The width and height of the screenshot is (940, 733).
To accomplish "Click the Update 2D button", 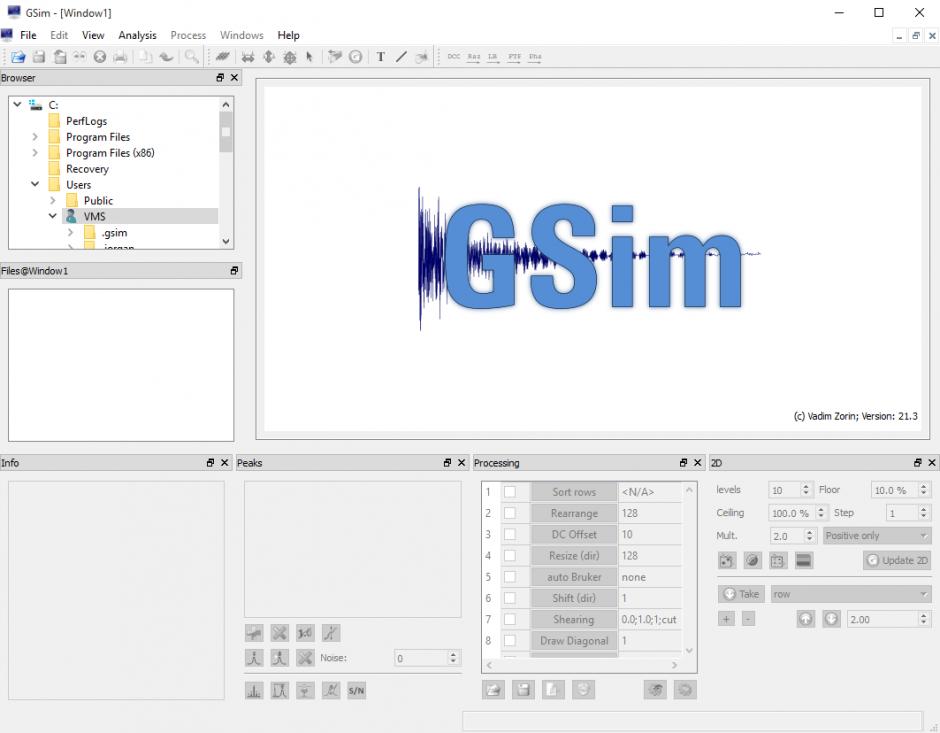I will 897,560.
